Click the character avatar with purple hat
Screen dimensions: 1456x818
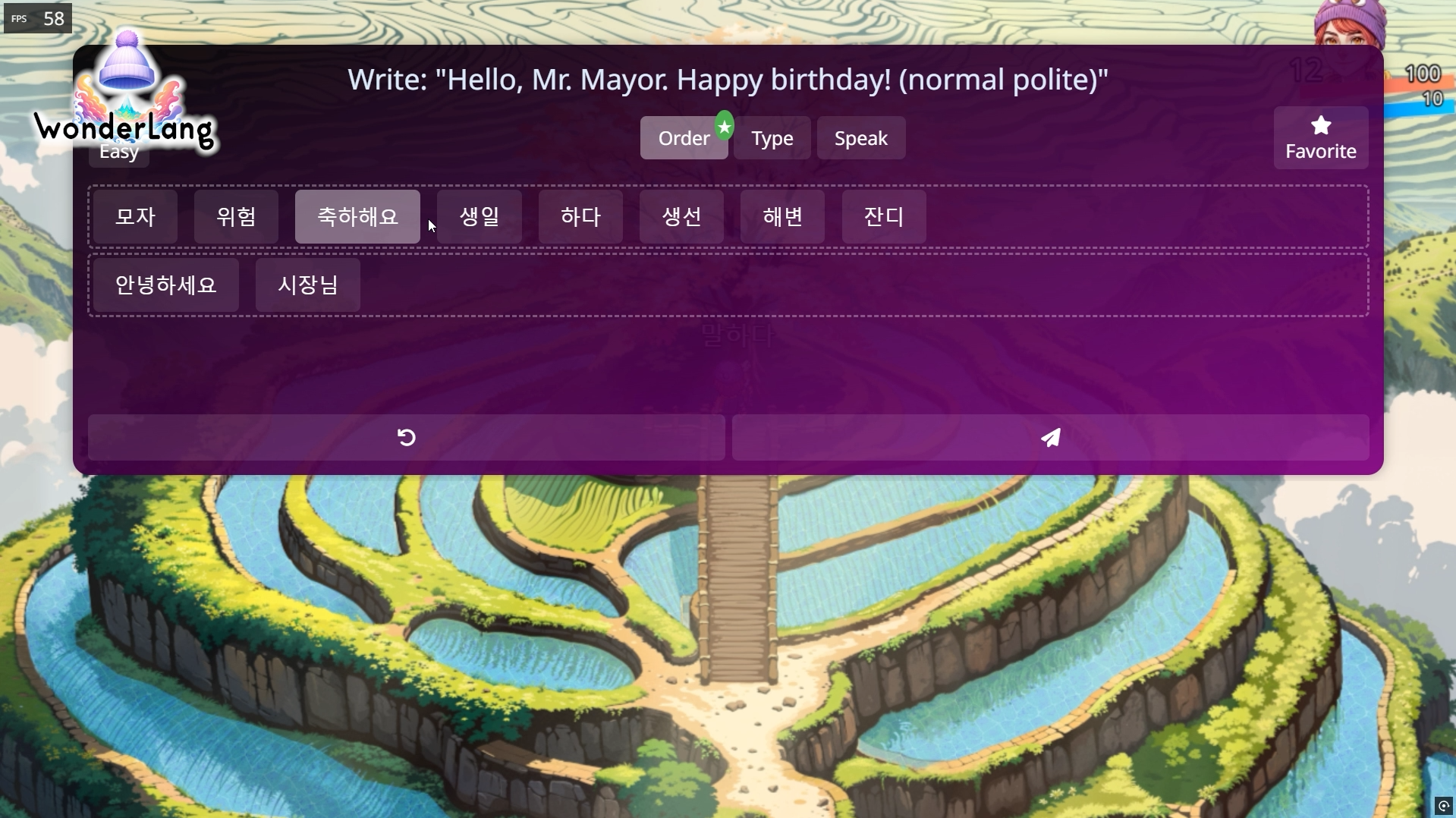pyautogui.click(x=1351, y=23)
